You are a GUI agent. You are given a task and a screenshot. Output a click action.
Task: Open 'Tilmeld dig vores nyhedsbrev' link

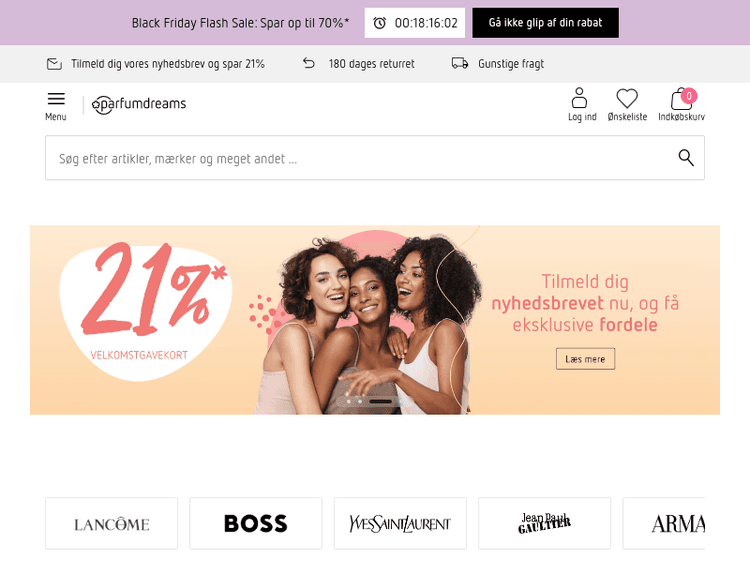[167, 64]
